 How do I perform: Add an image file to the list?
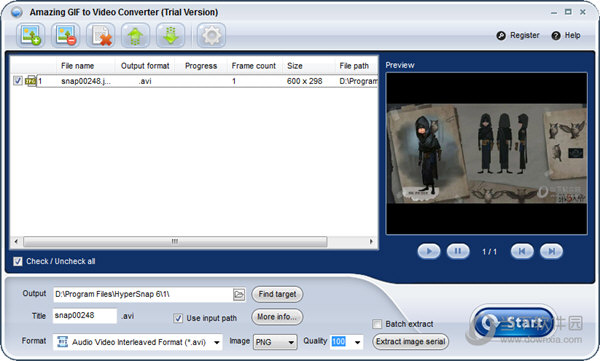click(x=31, y=35)
